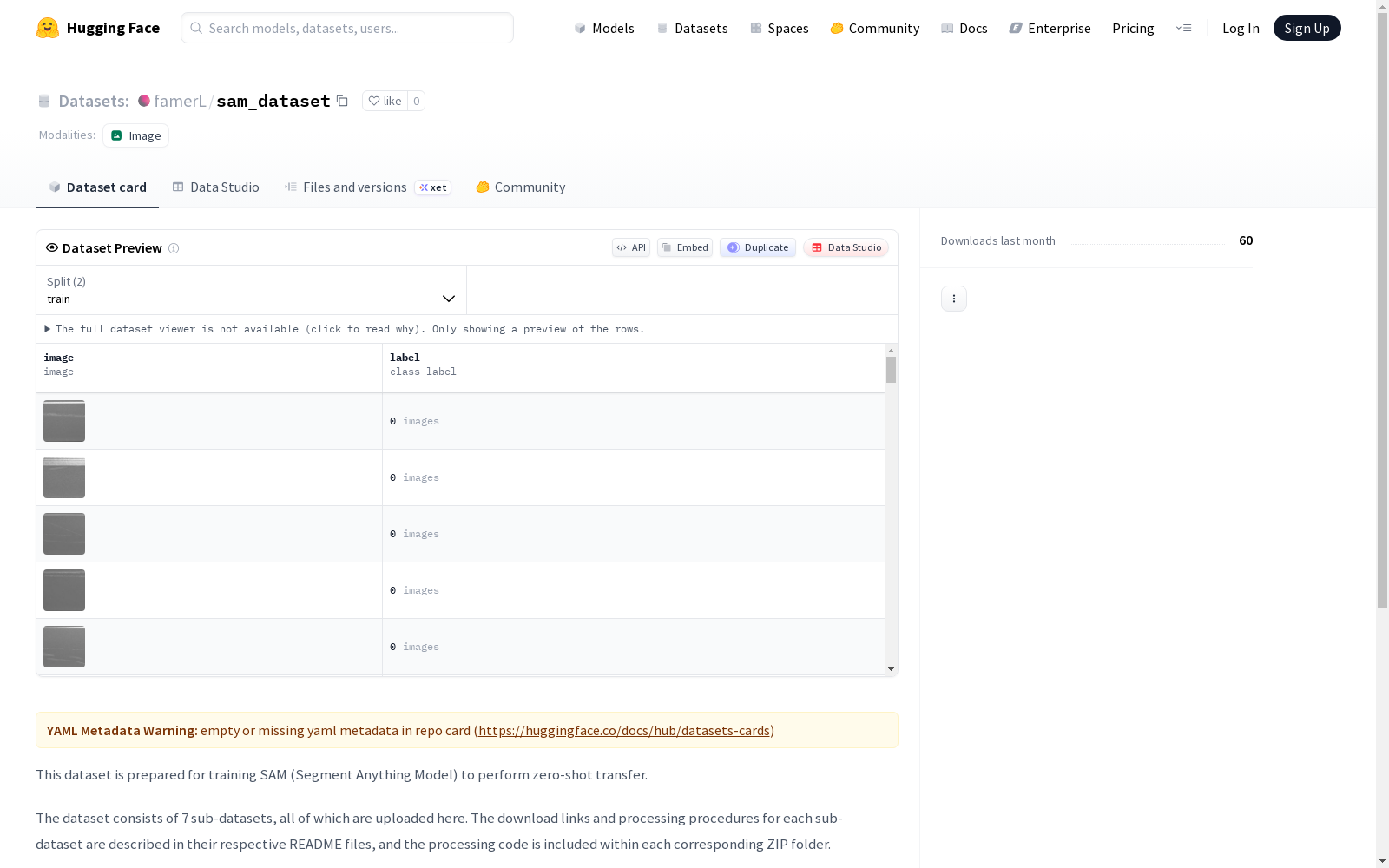Open Data Studio from the preview header

pos(846,247)
